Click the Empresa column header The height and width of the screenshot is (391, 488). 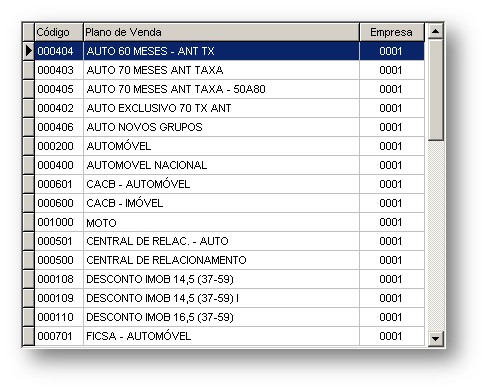[392, 32]
